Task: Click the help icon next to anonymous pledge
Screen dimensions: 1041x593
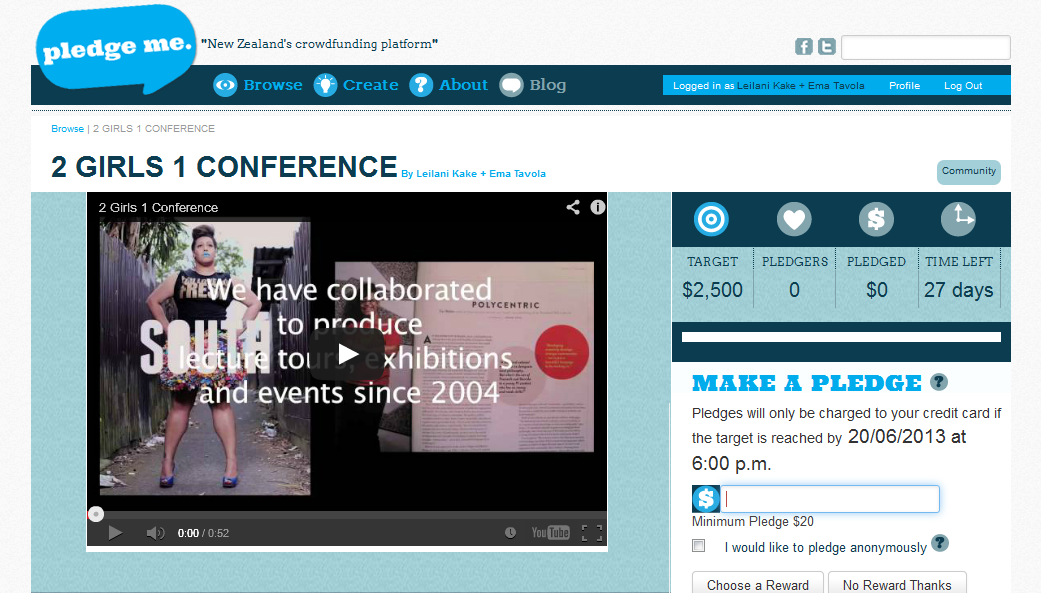Action: click(940, 543)
